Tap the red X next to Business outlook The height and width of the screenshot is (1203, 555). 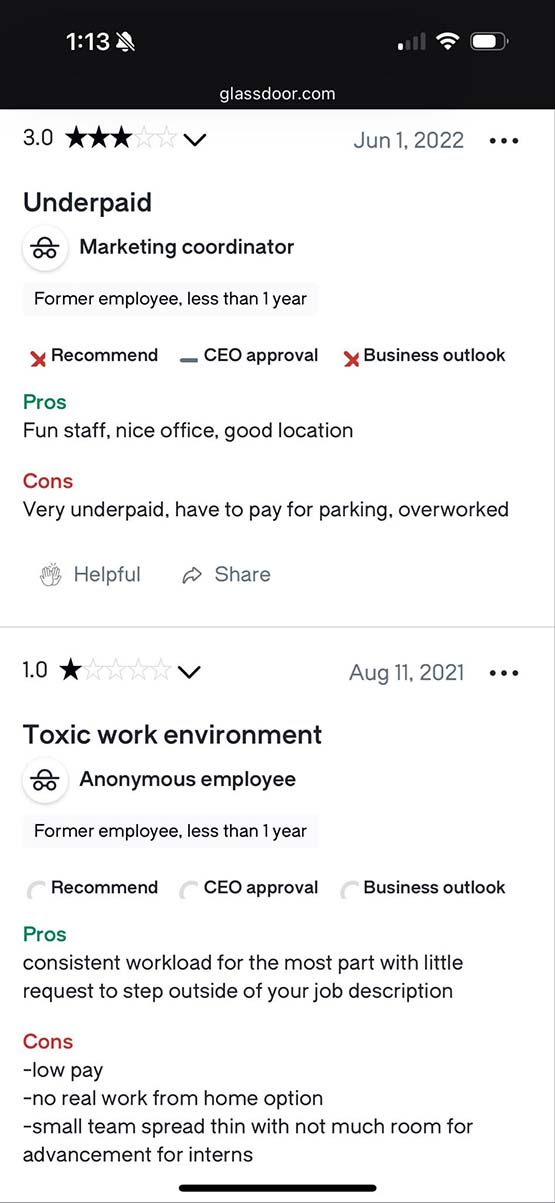pyautogui.click(x=351, y=358)
